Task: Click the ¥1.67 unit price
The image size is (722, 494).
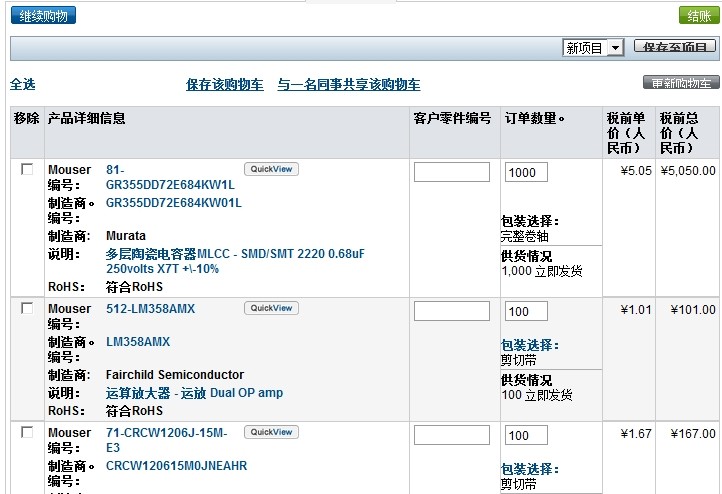Action: pyautogui.click(x=636, y=434)
